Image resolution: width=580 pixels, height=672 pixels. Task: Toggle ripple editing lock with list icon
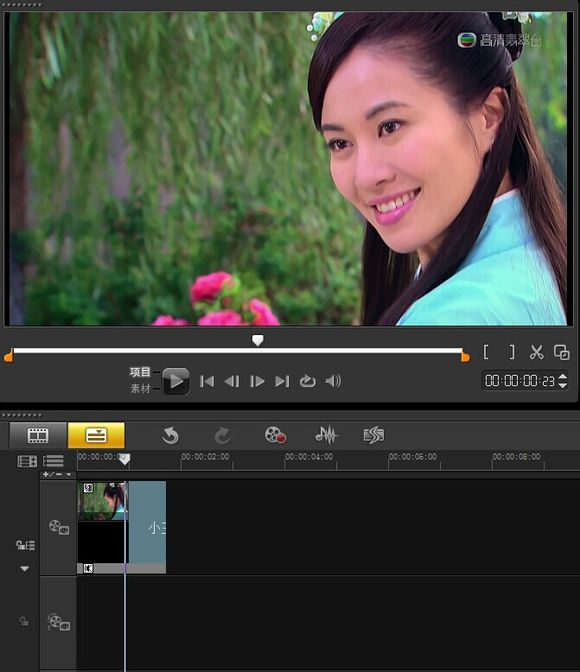[x=25, y=545]
